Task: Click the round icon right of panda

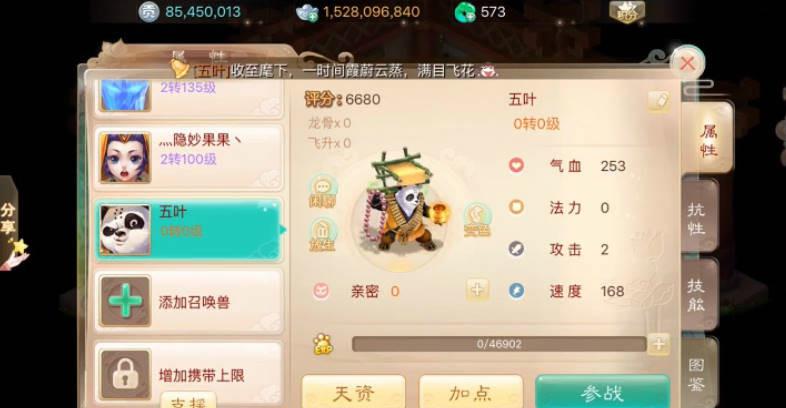Action: pos(477,220)
